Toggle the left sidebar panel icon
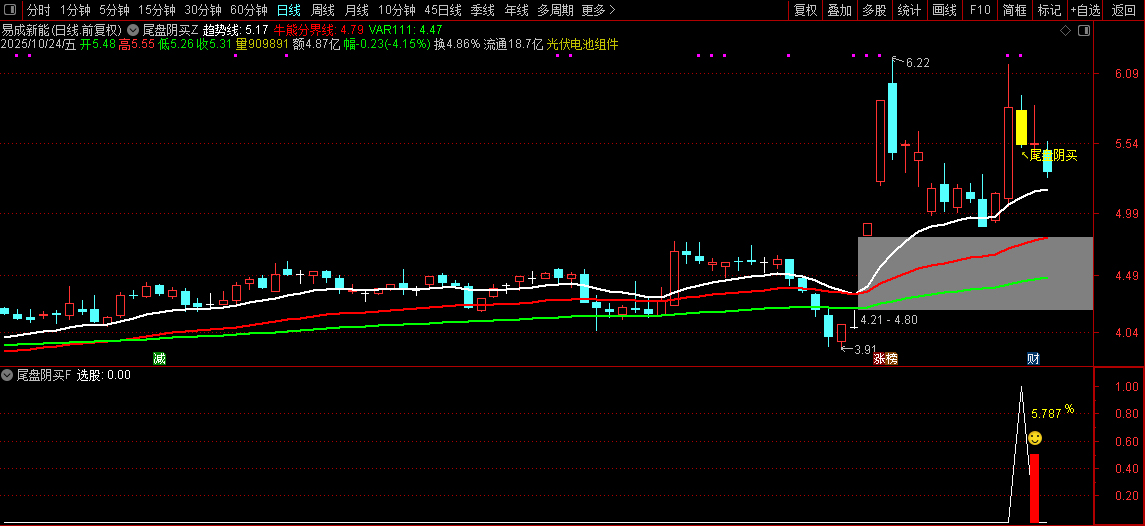The width and height of the screenshot is (1145, 526). pos(12,10)
